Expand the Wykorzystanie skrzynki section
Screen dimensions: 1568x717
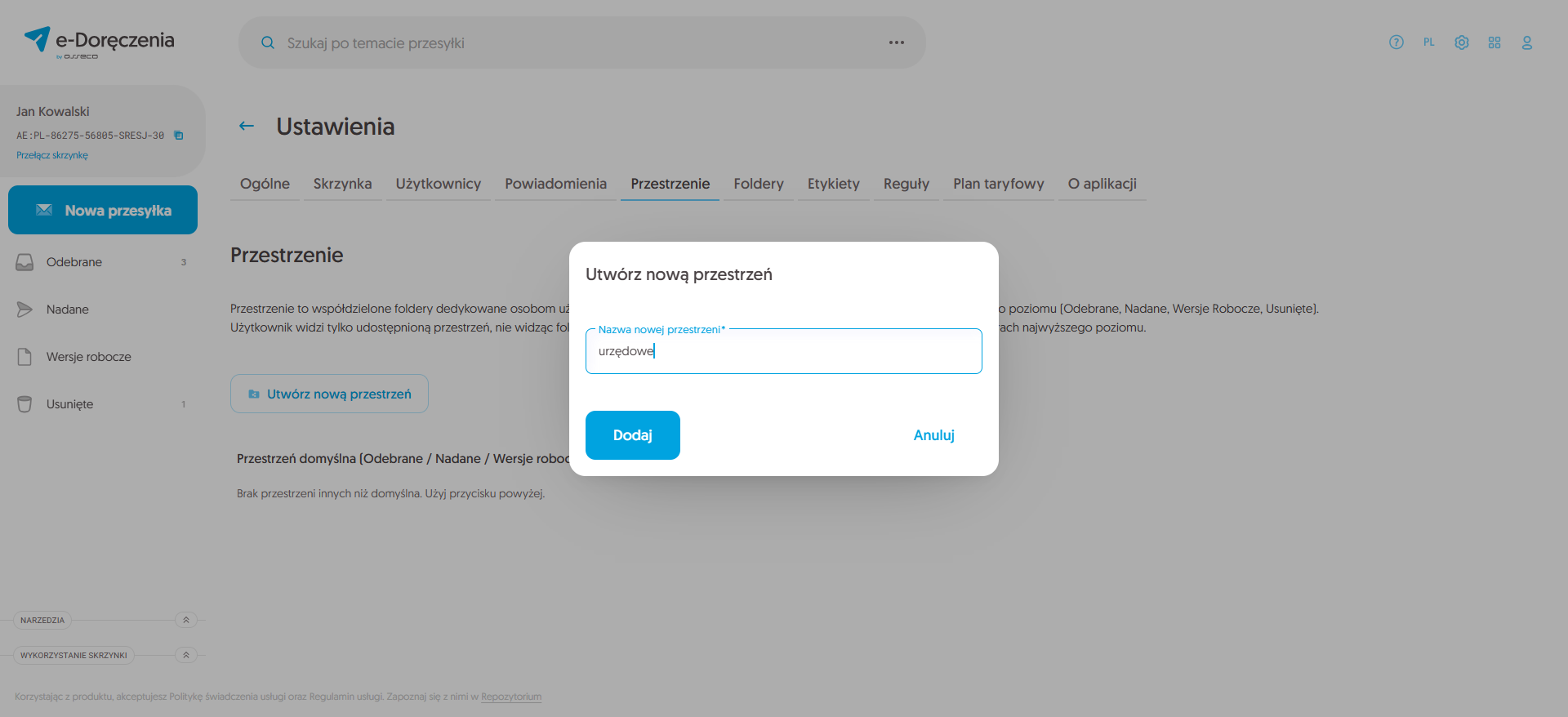pyautogui.click(x=186, y=655)
